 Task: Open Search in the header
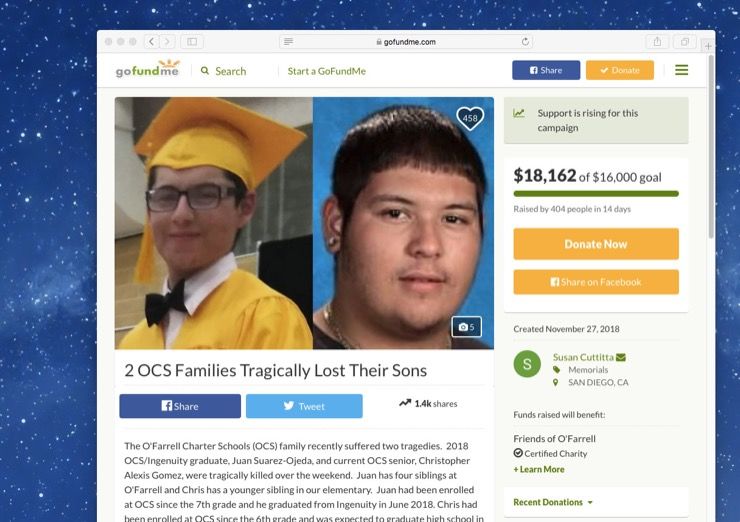(x=223, y=71)
